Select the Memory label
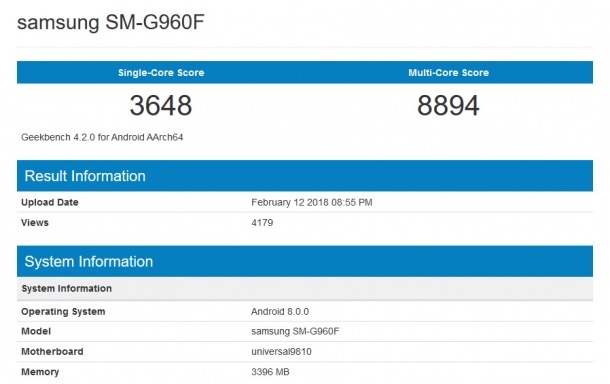This screenshot has height=384, width=610. (40, 372)
